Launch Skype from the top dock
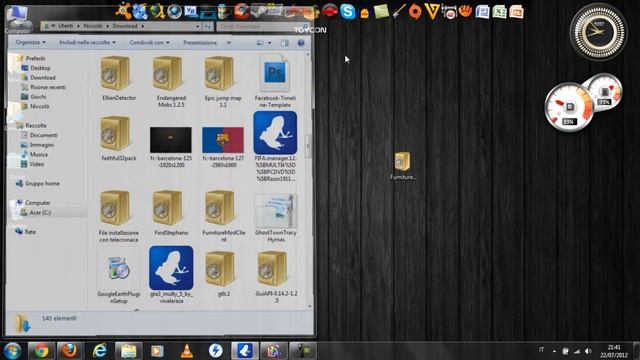640x360 pixels. click(x=348, y=11)
